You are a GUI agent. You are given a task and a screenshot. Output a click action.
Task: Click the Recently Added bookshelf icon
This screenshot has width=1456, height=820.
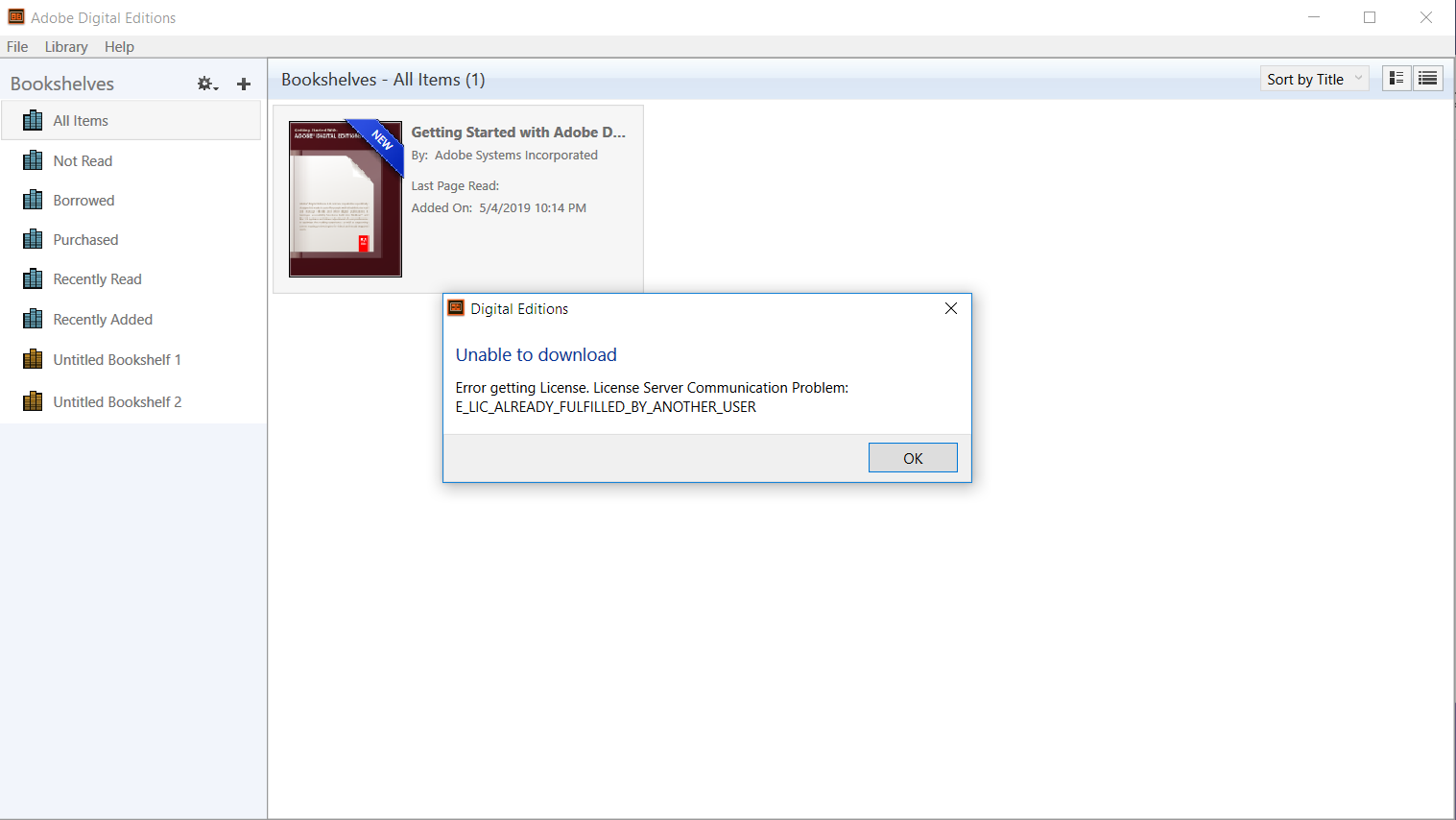33,319
